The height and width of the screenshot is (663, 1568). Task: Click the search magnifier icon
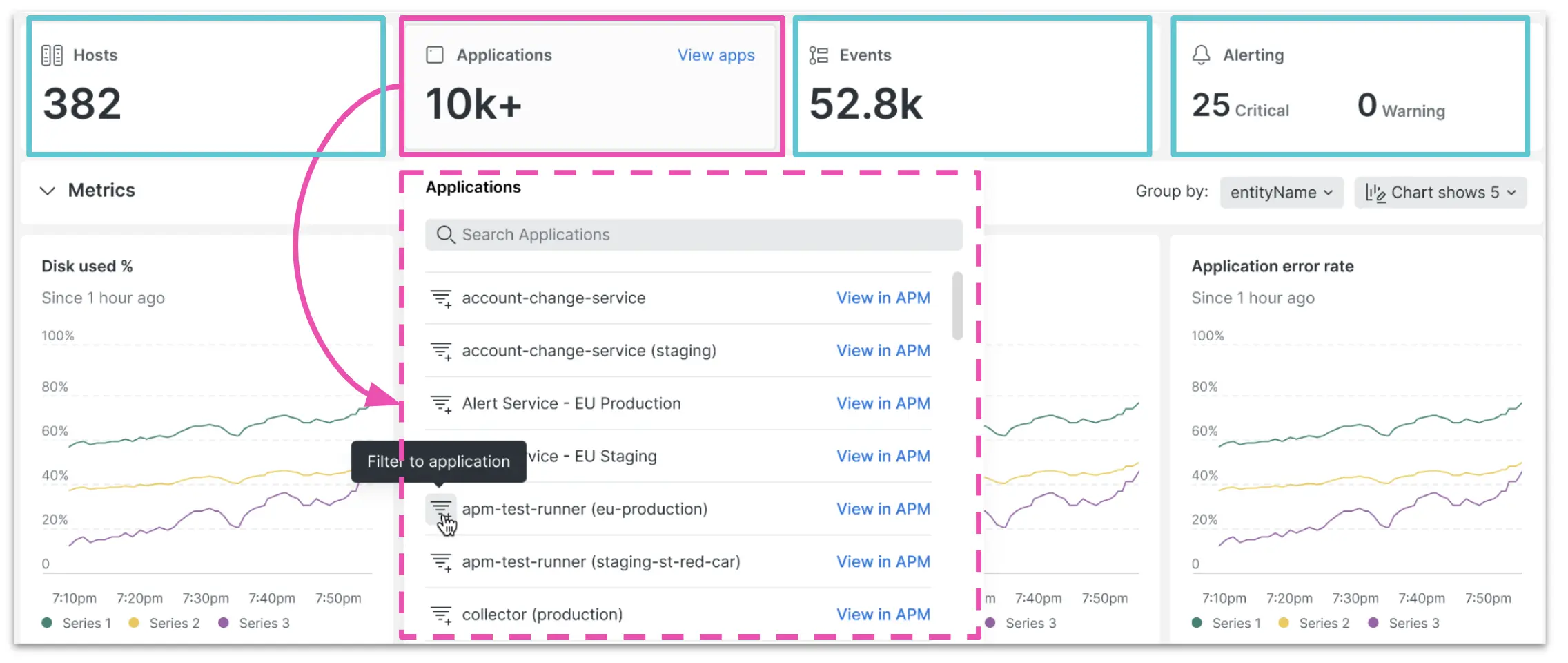(446, 235)
